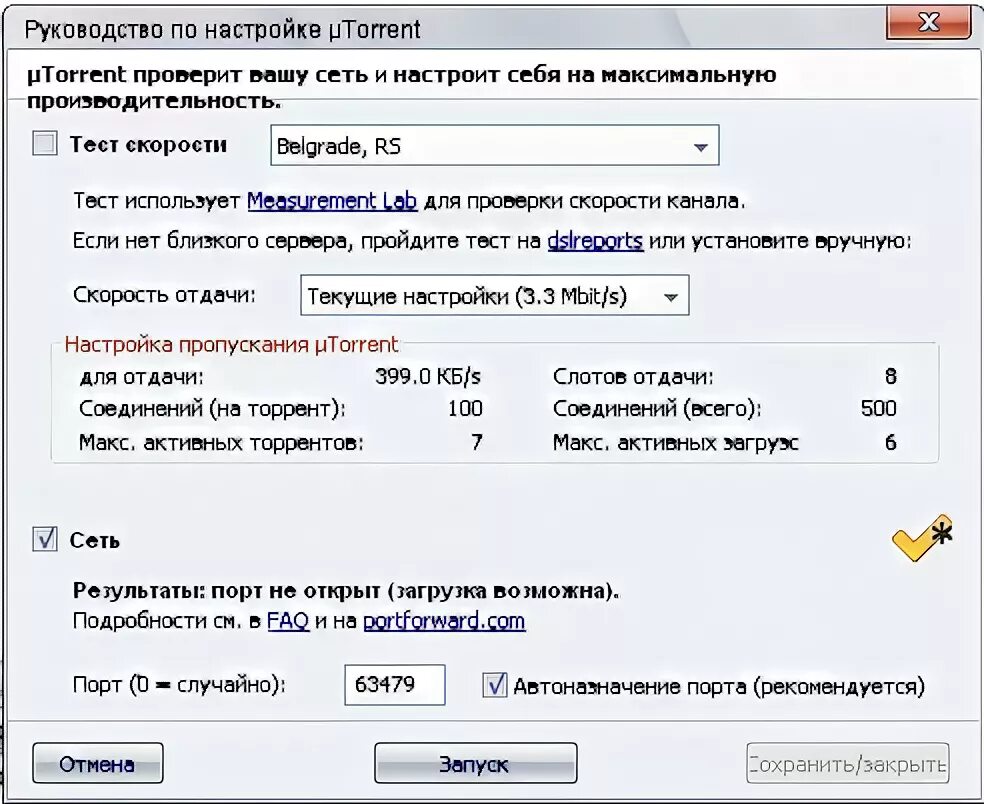Click the Настройка пропускания µTorrent group title
This screenshot has height=804, width=984.
click(x=231, y=344)
